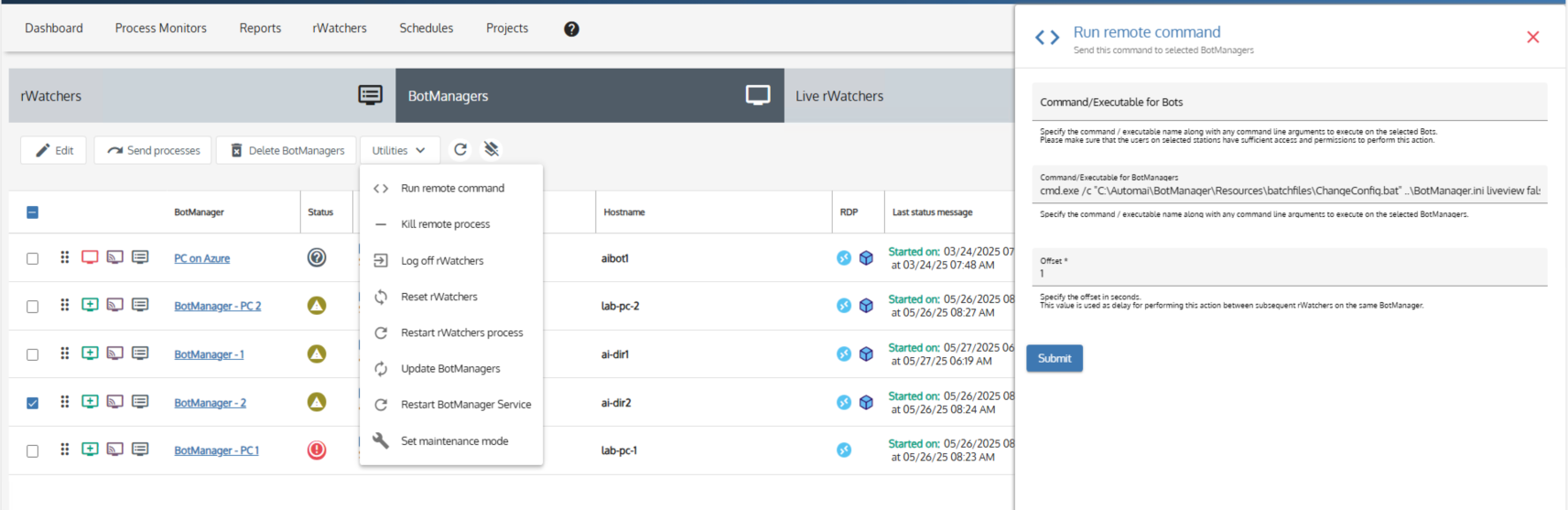Screen dimensions: 1568x510
Task: Click the help question mark icon
Action: coord(571,28)
